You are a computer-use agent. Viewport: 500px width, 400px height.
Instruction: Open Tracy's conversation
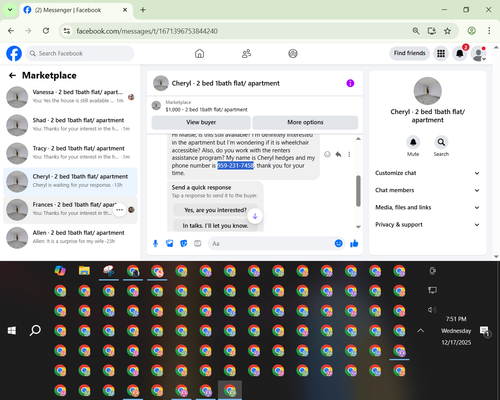pyautogui.click(x=70, y=153)
